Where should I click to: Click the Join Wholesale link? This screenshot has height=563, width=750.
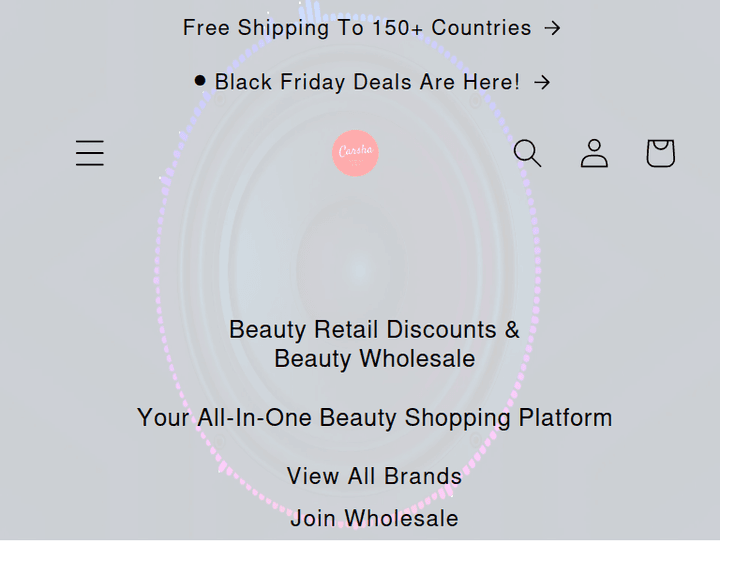point(374,518)
